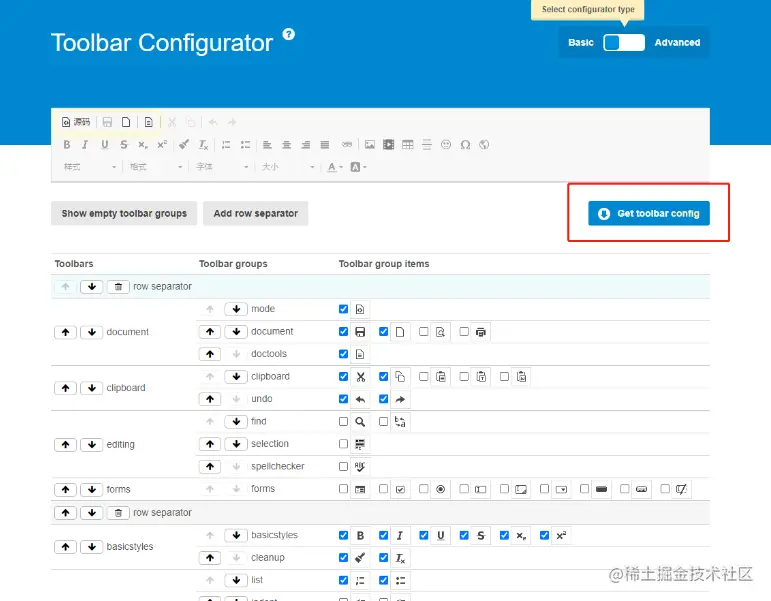The width and height of the screenshot is (771, 601).
Task: Click Show empty toolbar groups button
Action: (x=124, y=213)
